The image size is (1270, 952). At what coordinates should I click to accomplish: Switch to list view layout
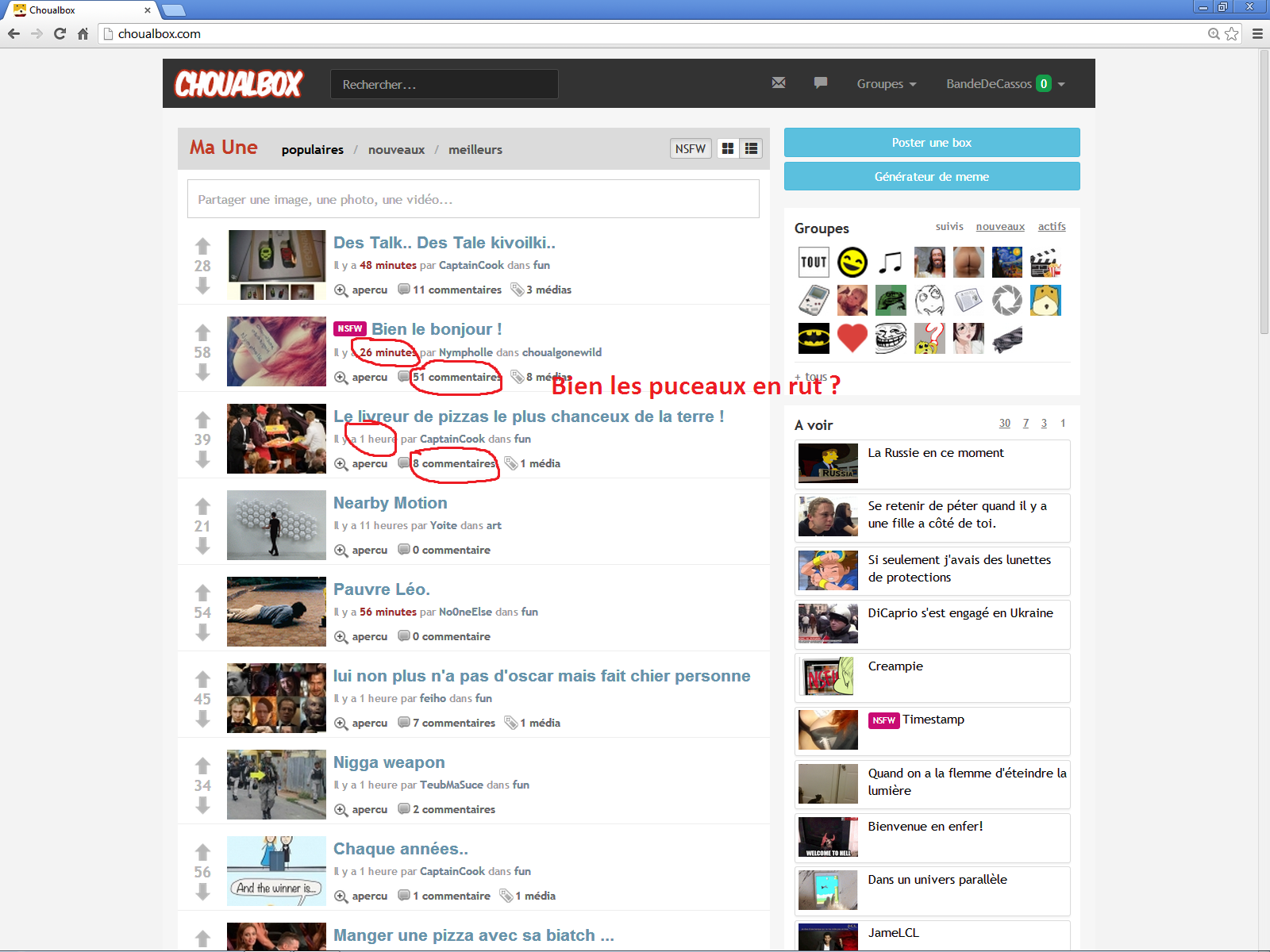(x=751, y=148)
